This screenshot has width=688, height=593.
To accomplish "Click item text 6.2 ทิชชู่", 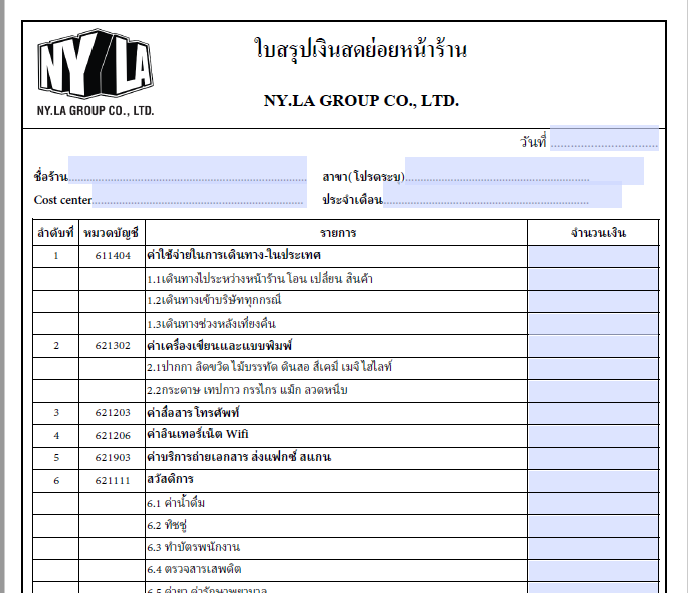I will coord(167,525).
